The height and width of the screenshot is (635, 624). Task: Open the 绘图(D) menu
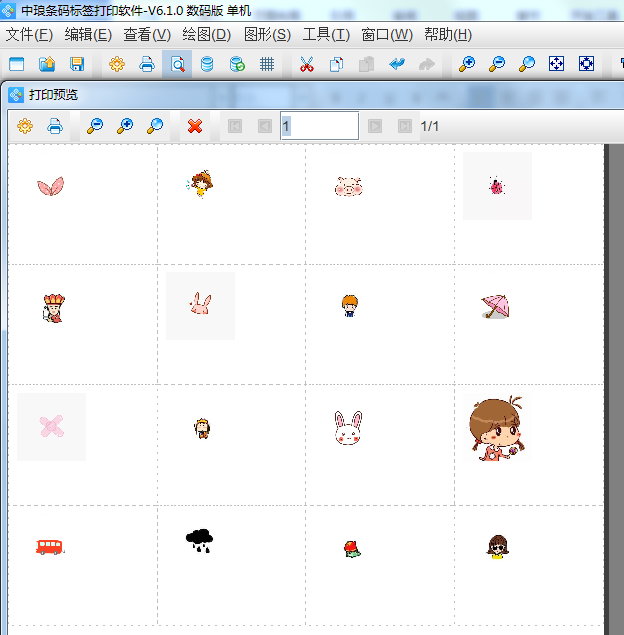coord(206,34)
